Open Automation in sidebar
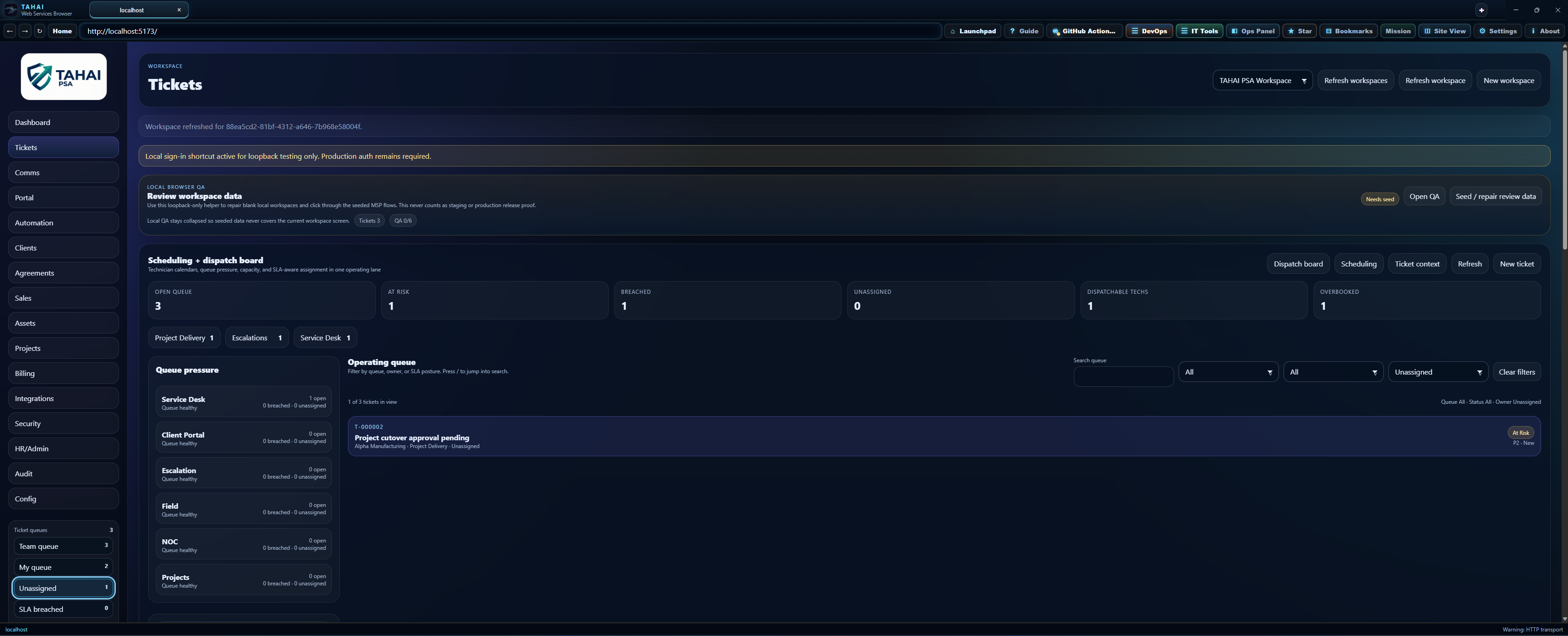The width and height of the screenshot is (1568, 636). tap(63, 223)
